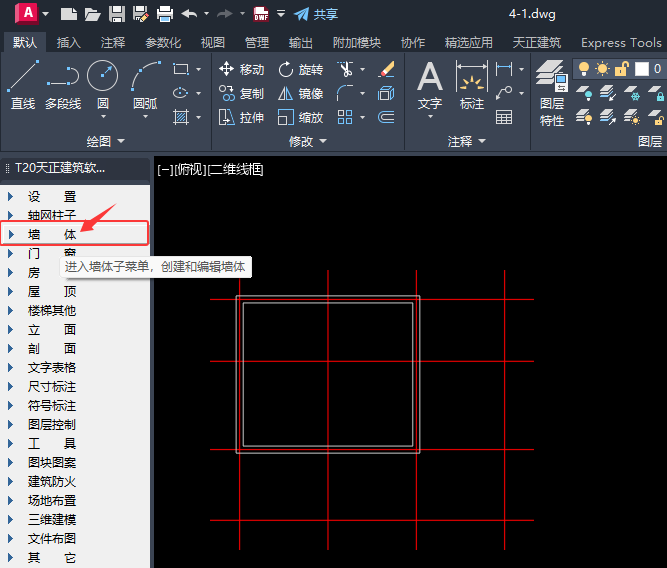Screen dimensions: 667x568
Task: Toggle the layer lock padlock icon
Action: [621, 69]
